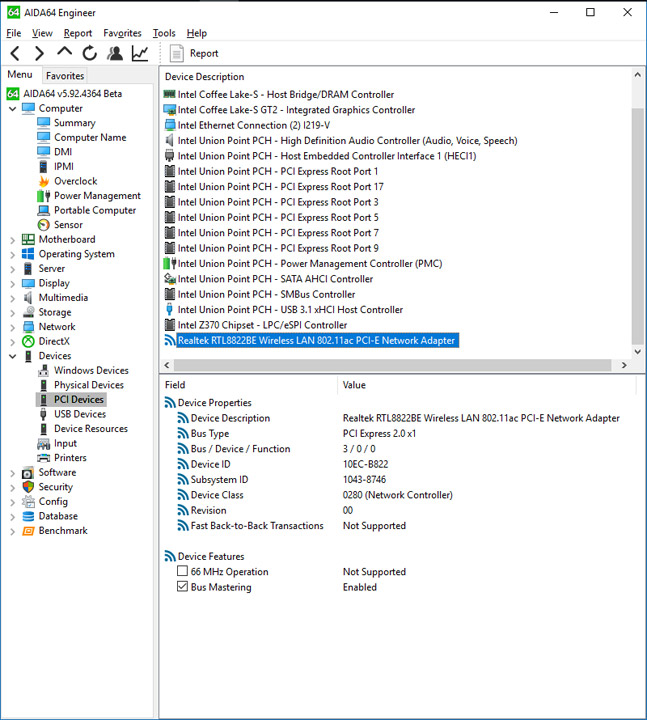This screenshot has height=720, width=647.
Task: Click the Power Management battery icon
Action: point(44,196)
